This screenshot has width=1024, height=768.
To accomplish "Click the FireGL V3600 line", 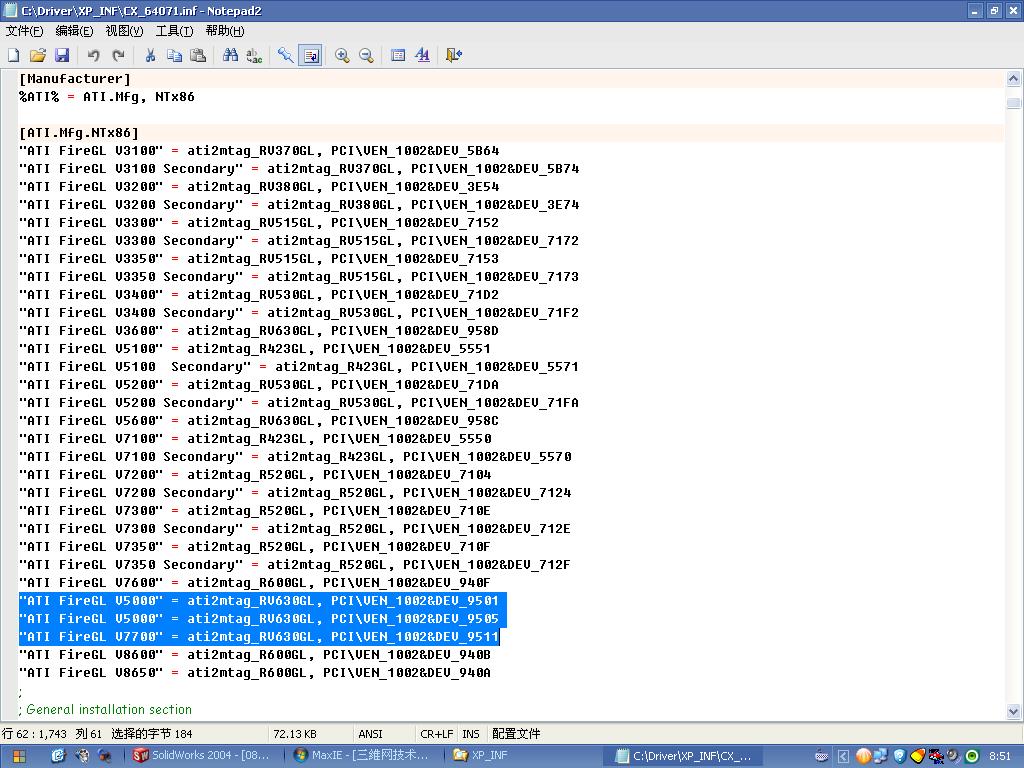I will tap(259, 330).
